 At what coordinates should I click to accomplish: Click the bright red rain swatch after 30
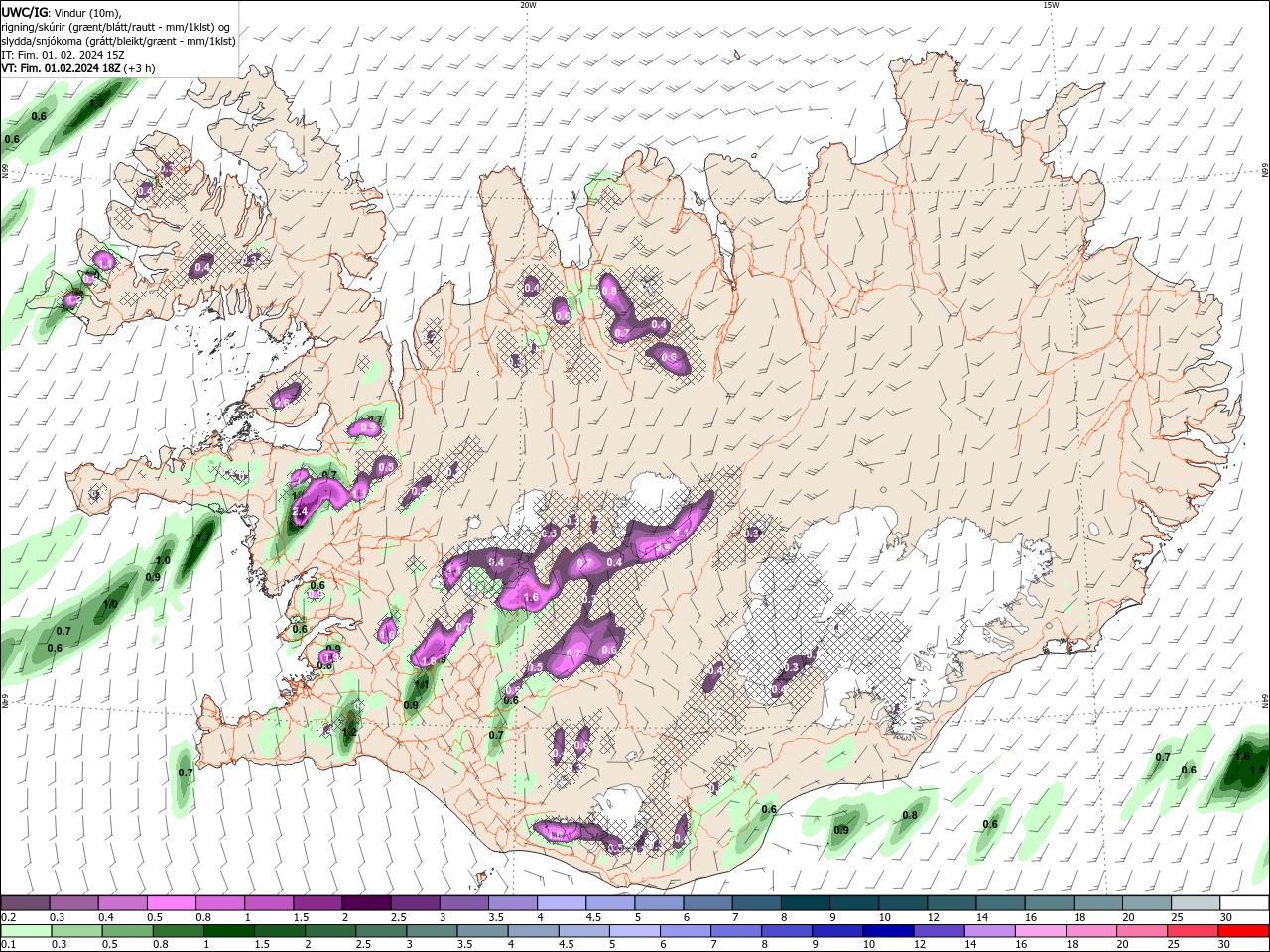click(1243, 931)
